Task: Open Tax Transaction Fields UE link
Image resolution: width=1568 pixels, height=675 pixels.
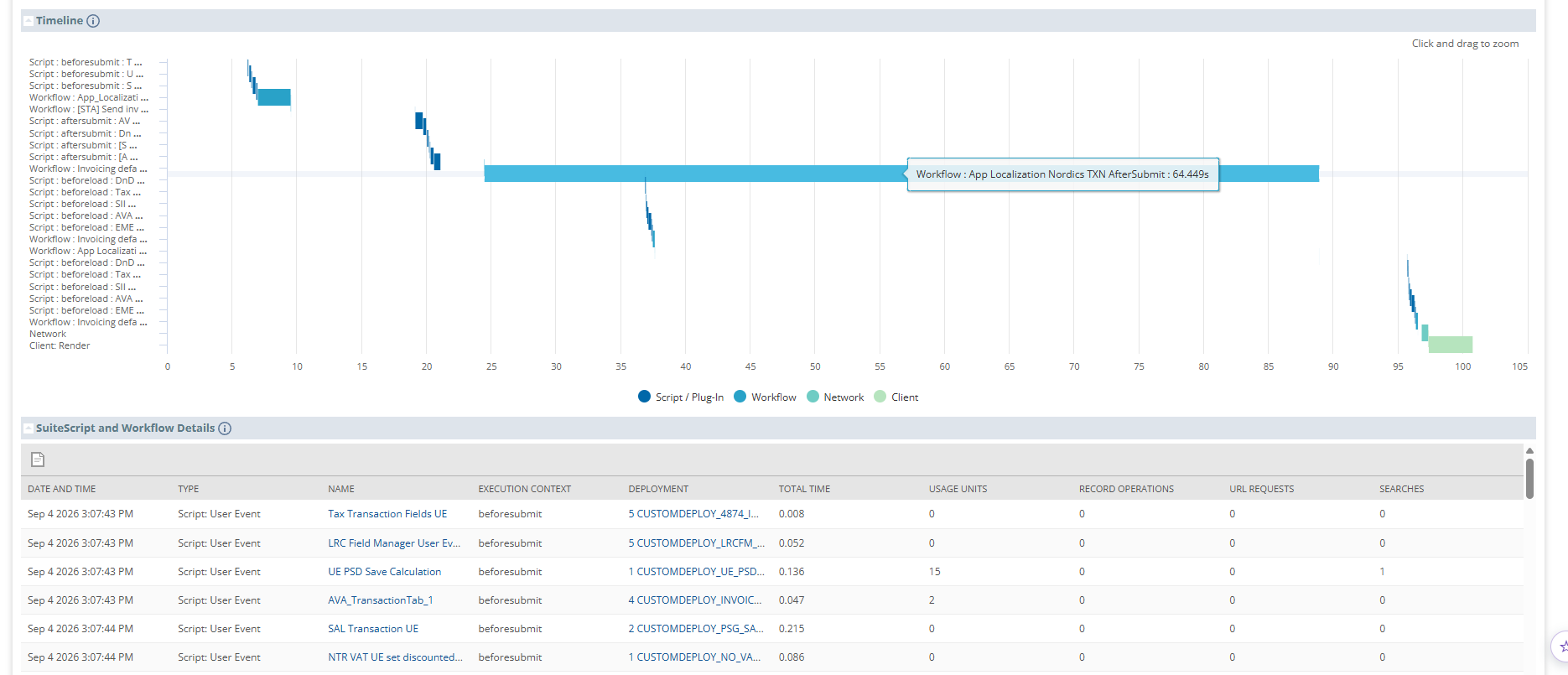Action: pyautogui.click(x=387, y=514)
